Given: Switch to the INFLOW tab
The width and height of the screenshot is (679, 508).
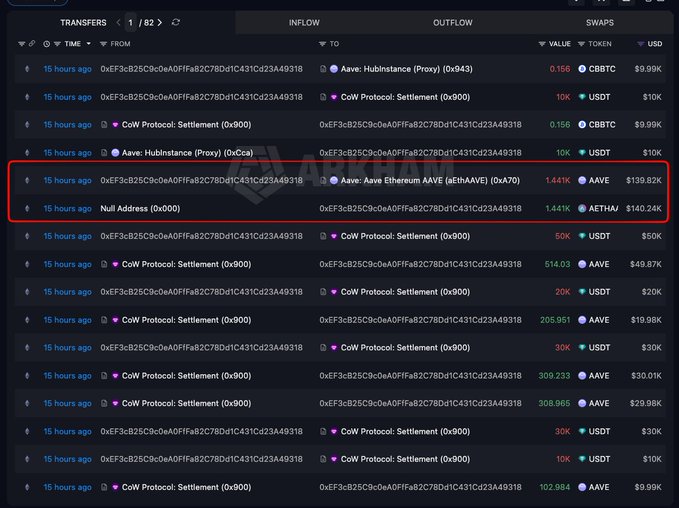Looking at the screenshot, I should click(304, 23).
